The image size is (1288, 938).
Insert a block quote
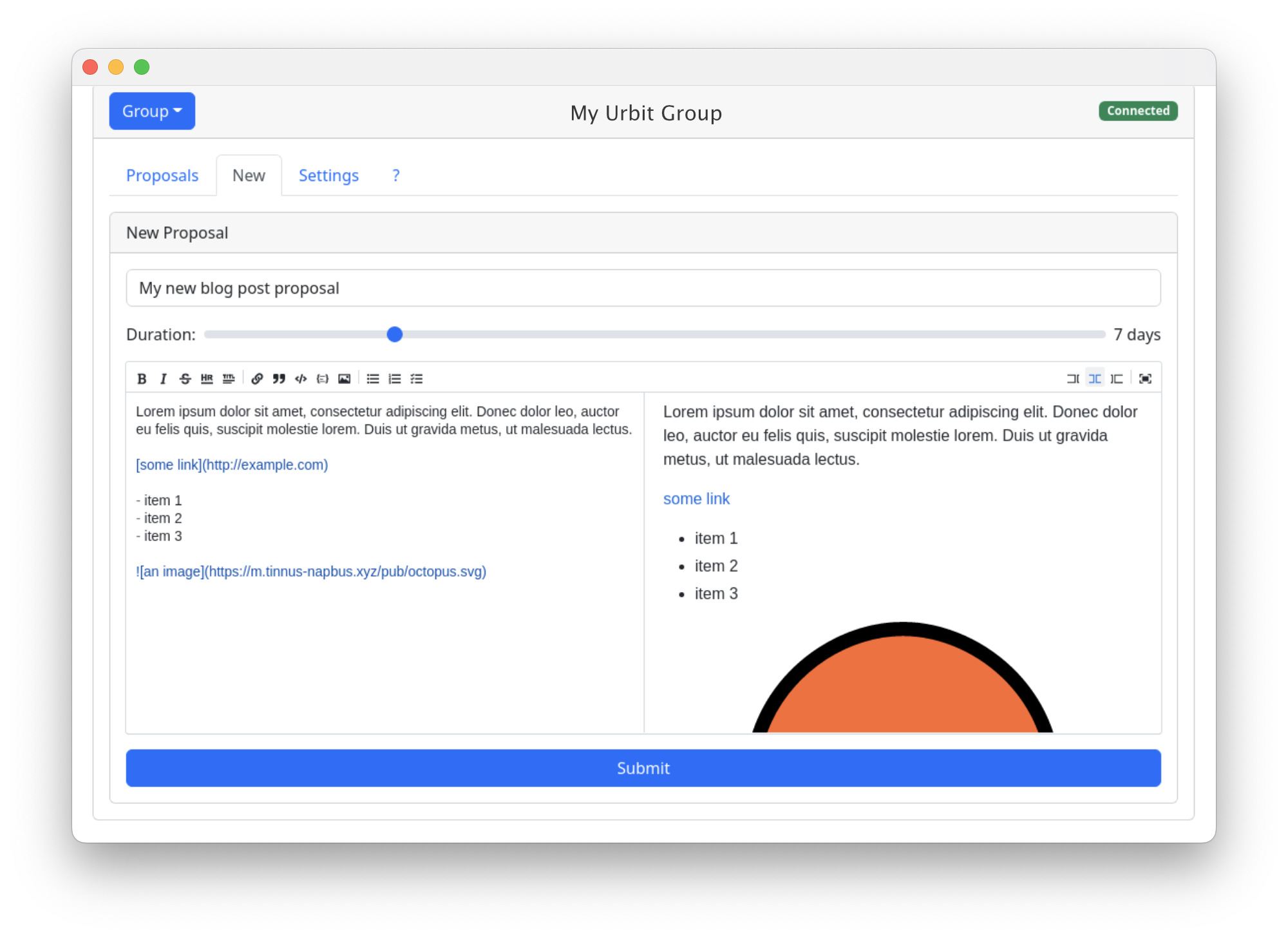coord(279,379)
